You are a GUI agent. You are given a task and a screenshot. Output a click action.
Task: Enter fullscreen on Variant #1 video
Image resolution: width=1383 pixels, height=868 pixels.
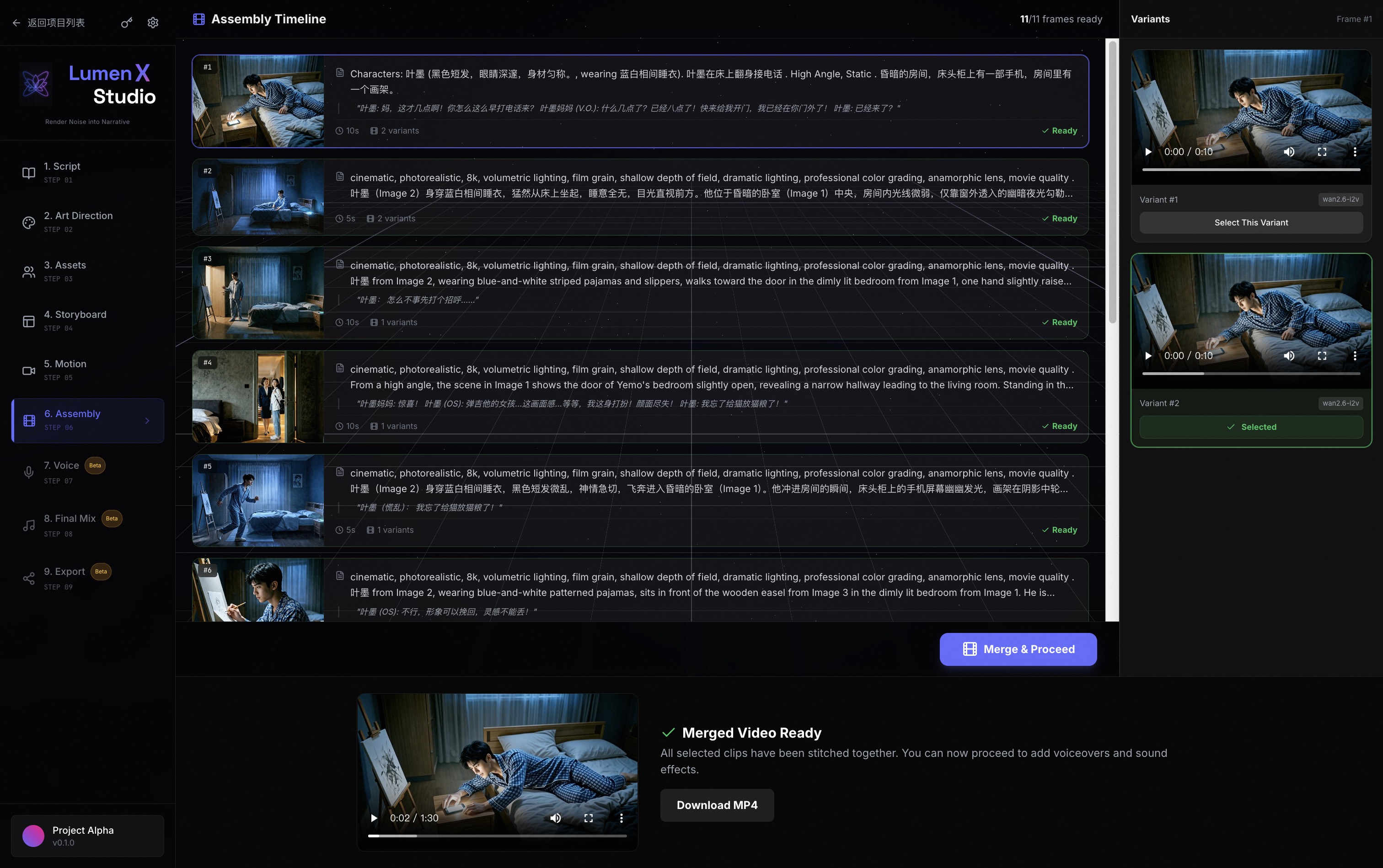[1322, 151]
